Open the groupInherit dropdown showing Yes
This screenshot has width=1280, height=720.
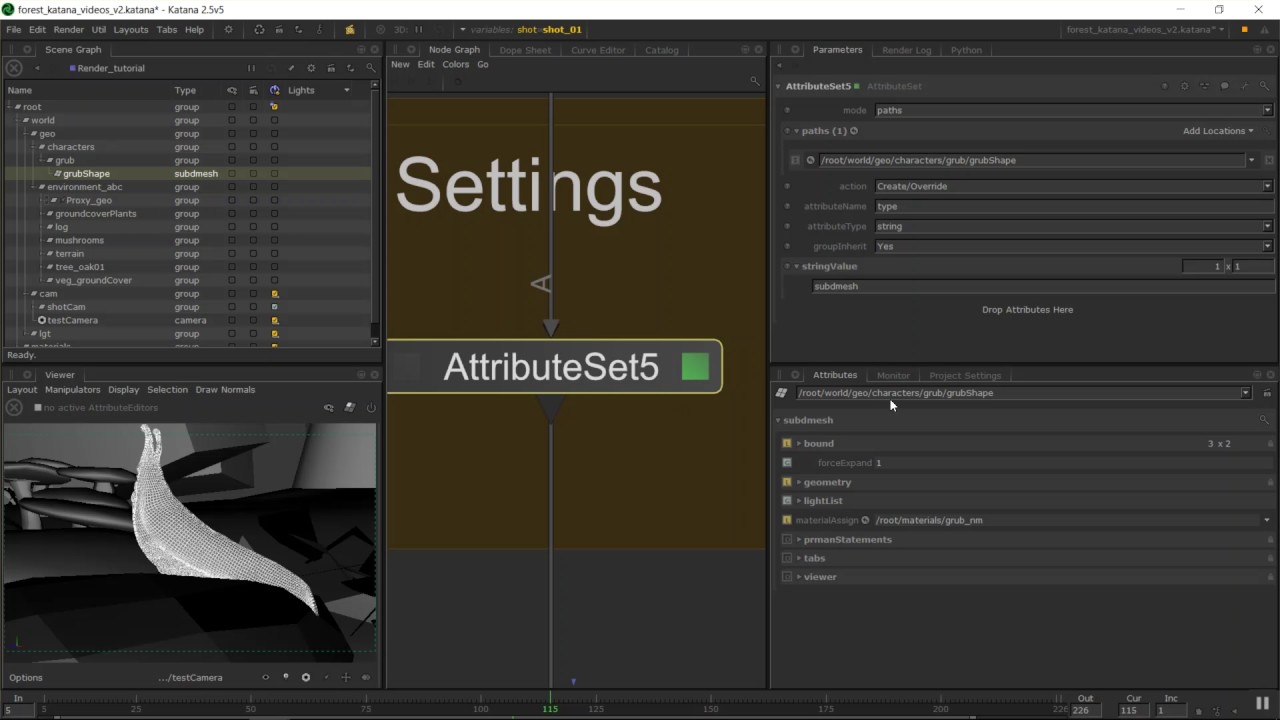[x=1074, y=246]
